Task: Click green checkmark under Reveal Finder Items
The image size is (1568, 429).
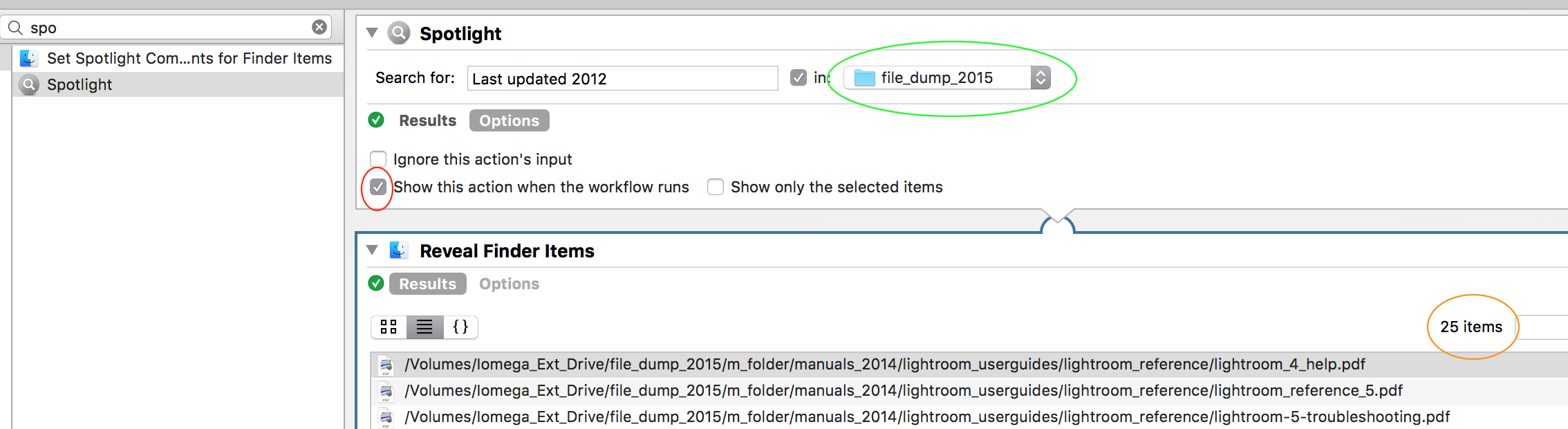Action: pyautogui.click(x=376, y=283)
